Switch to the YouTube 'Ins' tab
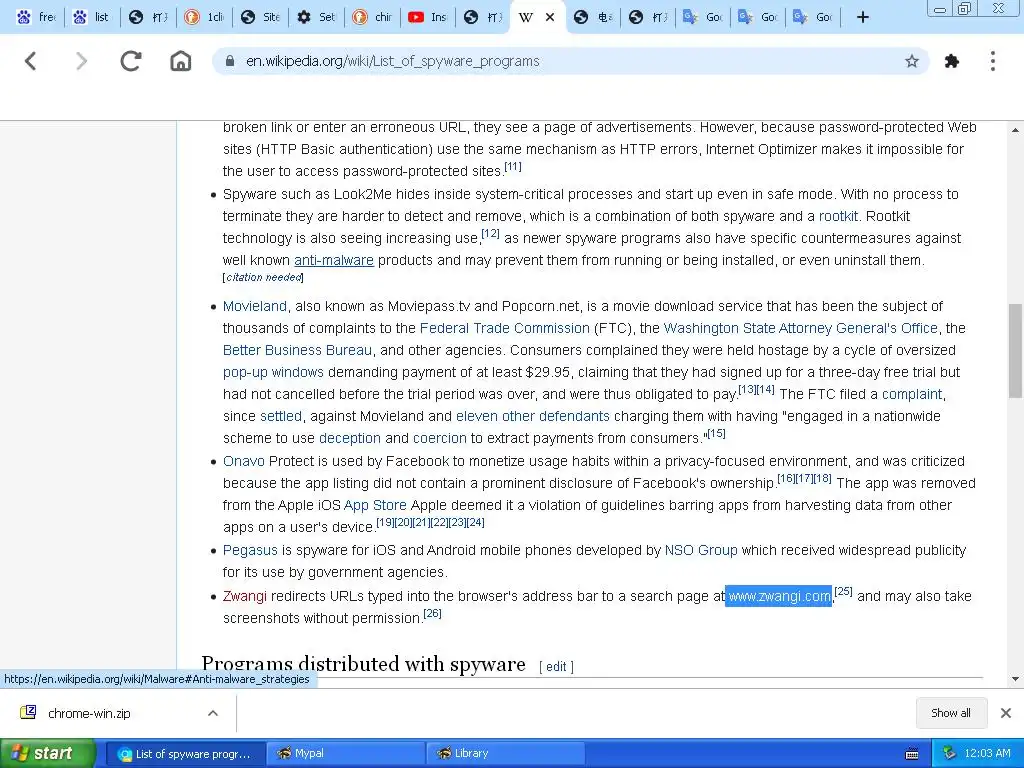The width and height of the screenshot is (1024, 768). tap(430, 17)
